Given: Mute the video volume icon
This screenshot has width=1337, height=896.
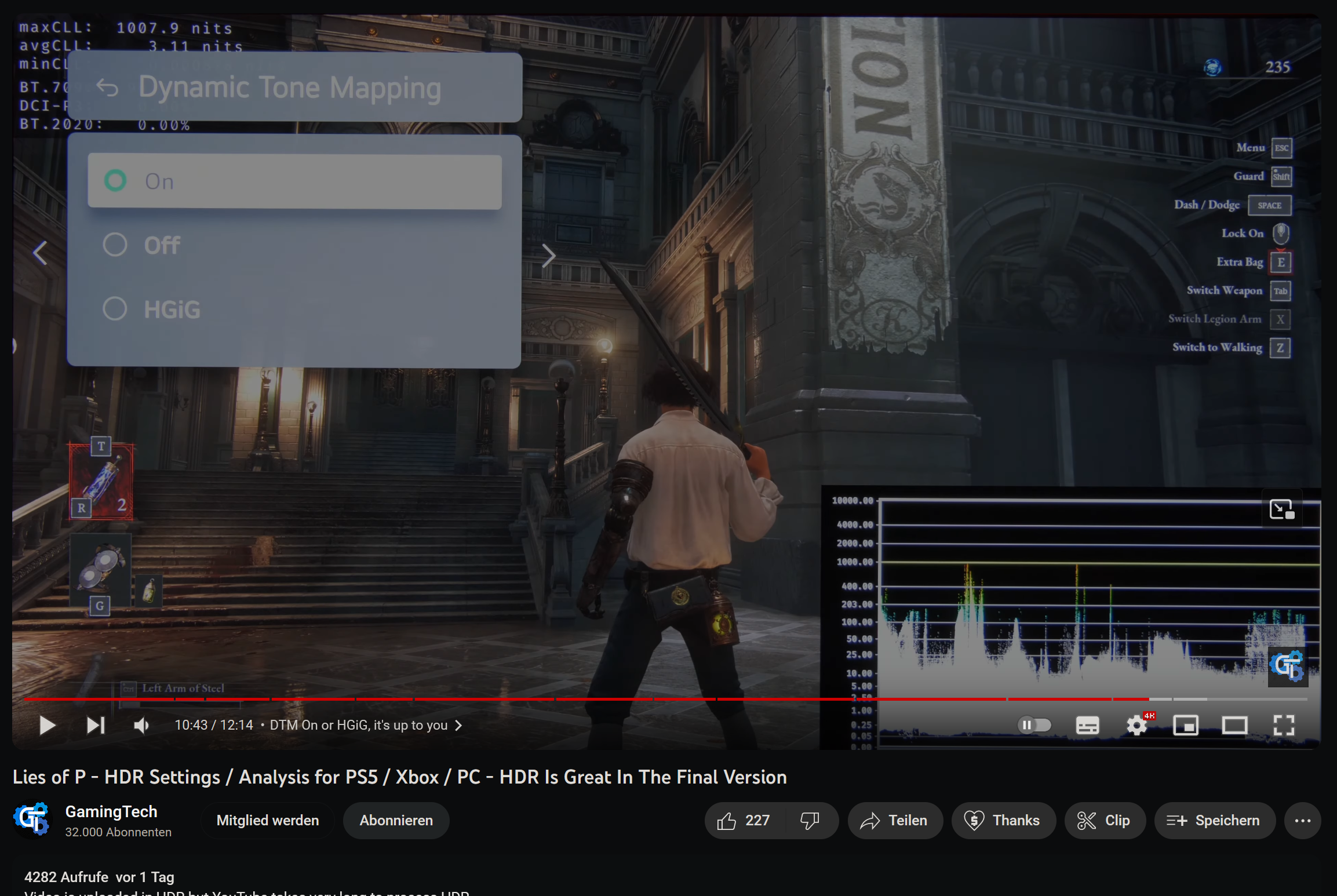Looking at the screenshot, I should (141, 725).
